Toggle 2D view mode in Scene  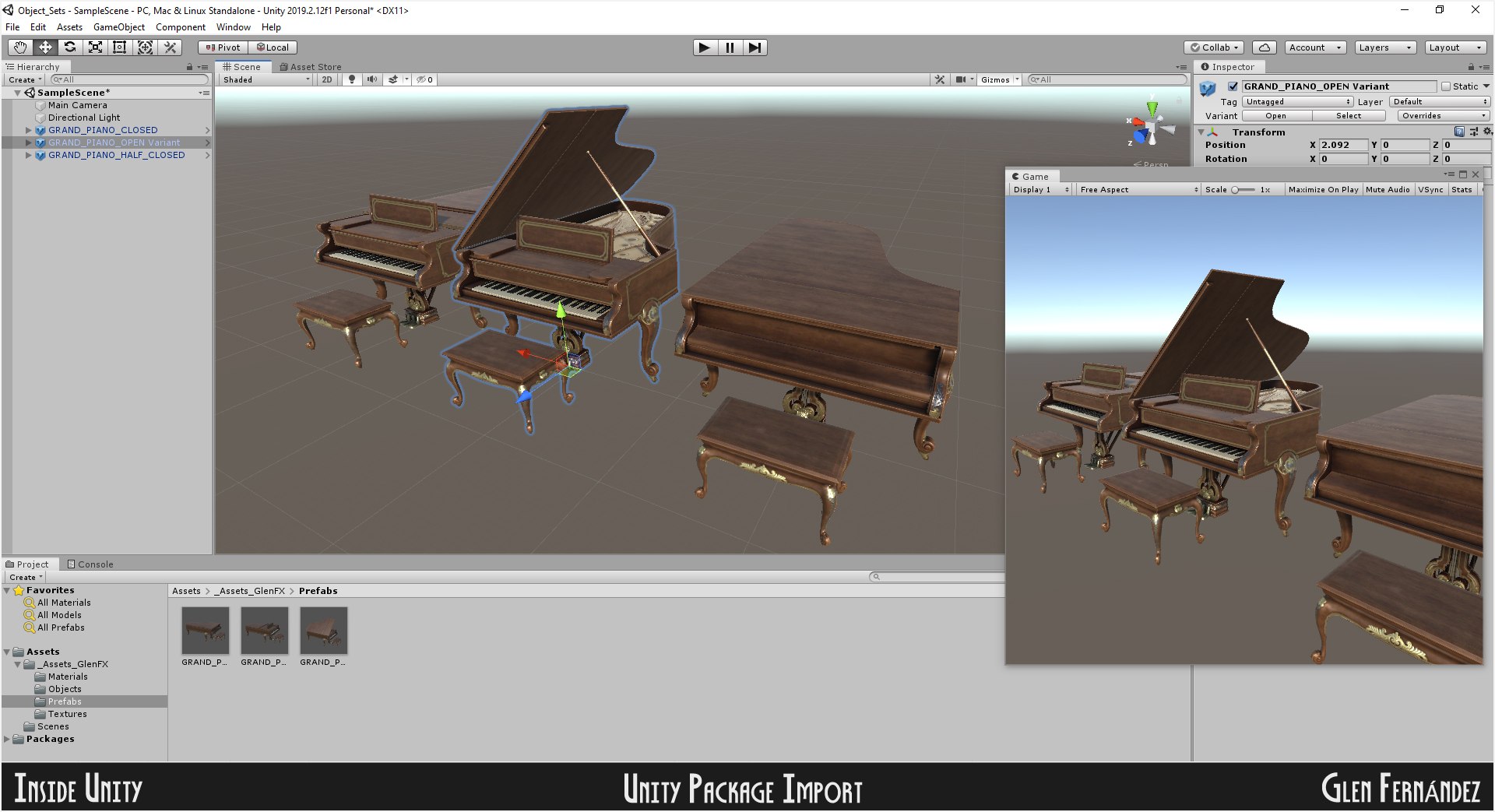click(327, 79)
